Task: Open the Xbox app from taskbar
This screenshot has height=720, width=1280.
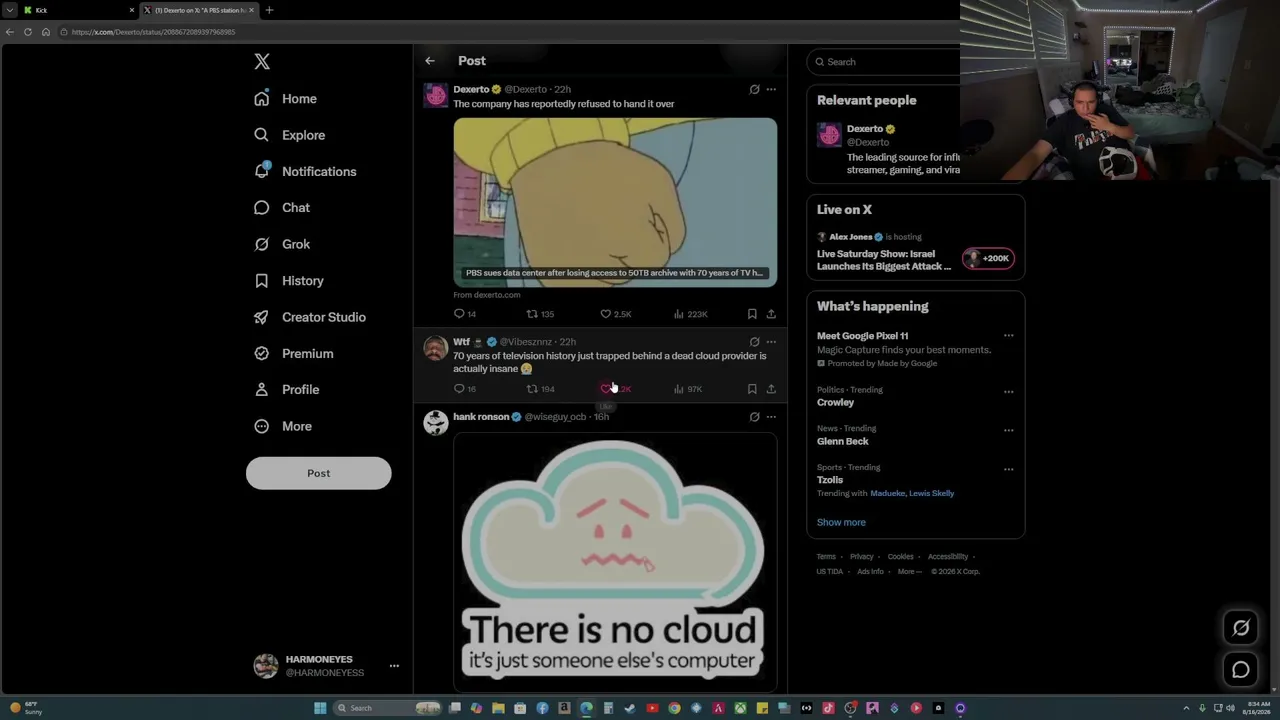Action: pos(740,708)
